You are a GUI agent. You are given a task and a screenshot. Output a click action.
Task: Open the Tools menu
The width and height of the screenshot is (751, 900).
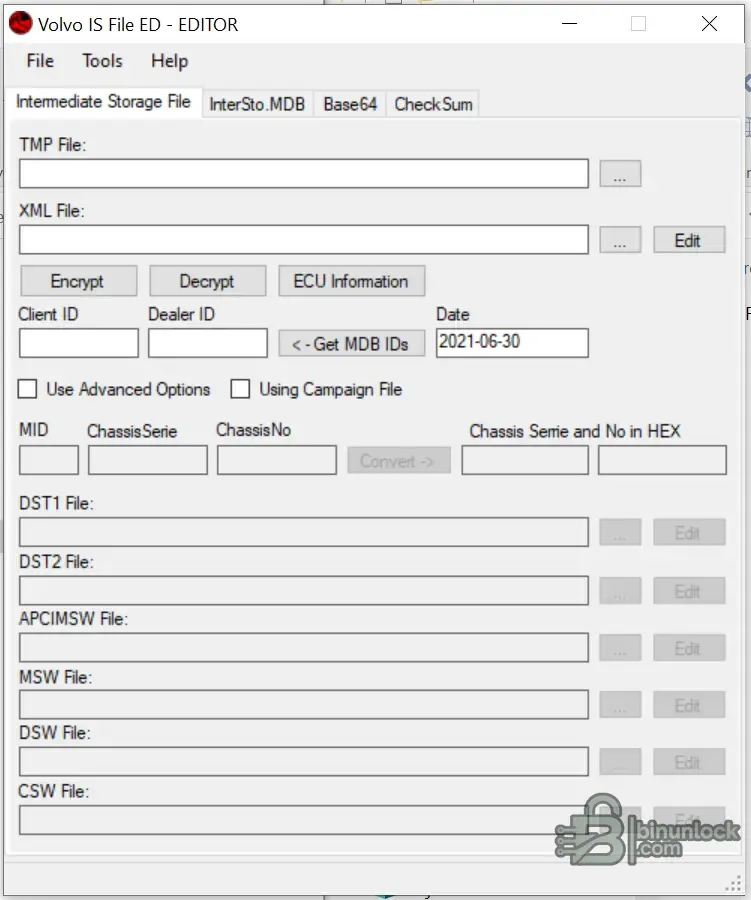point(102,61)
